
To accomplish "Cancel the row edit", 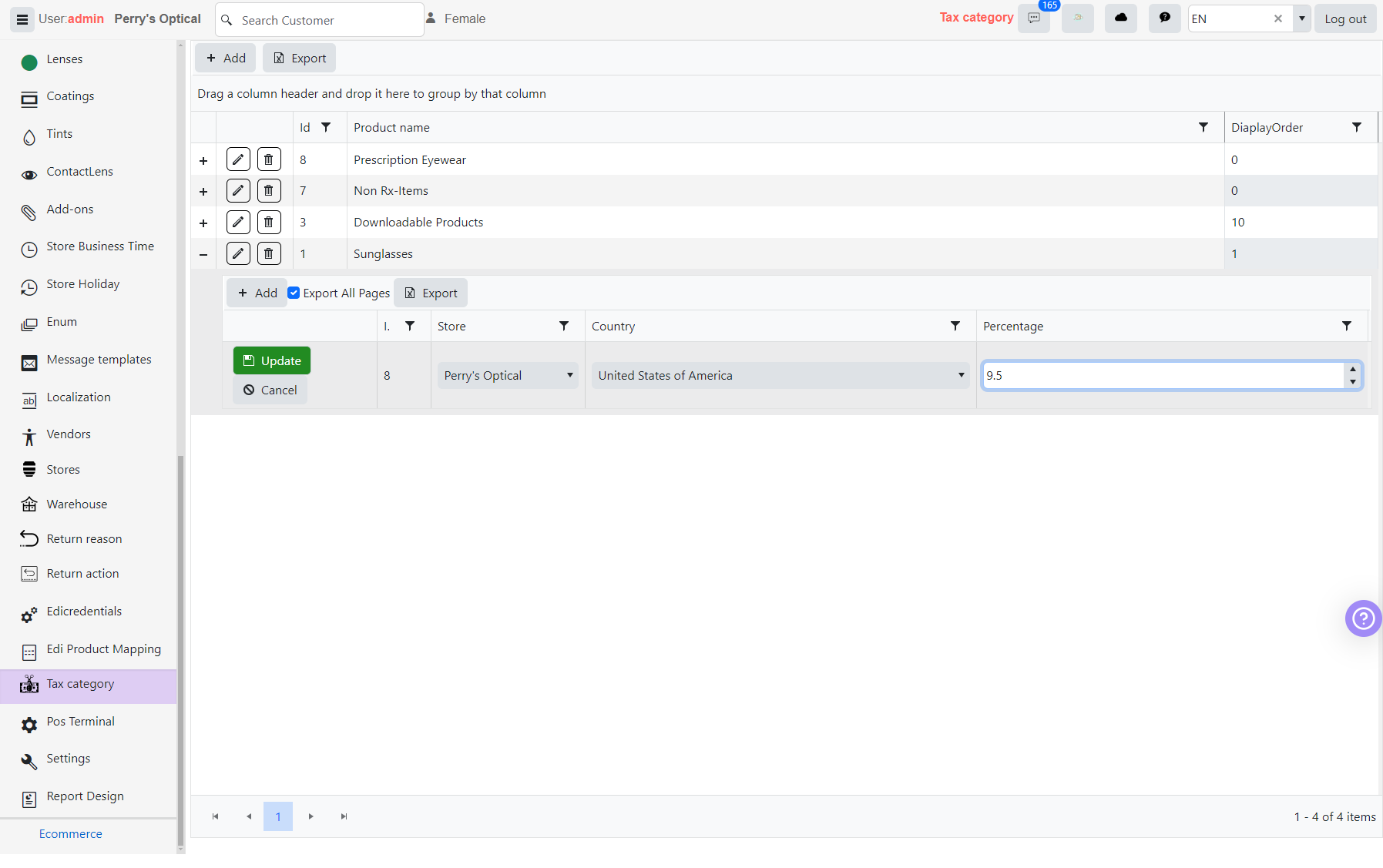I will pos(270,390).
